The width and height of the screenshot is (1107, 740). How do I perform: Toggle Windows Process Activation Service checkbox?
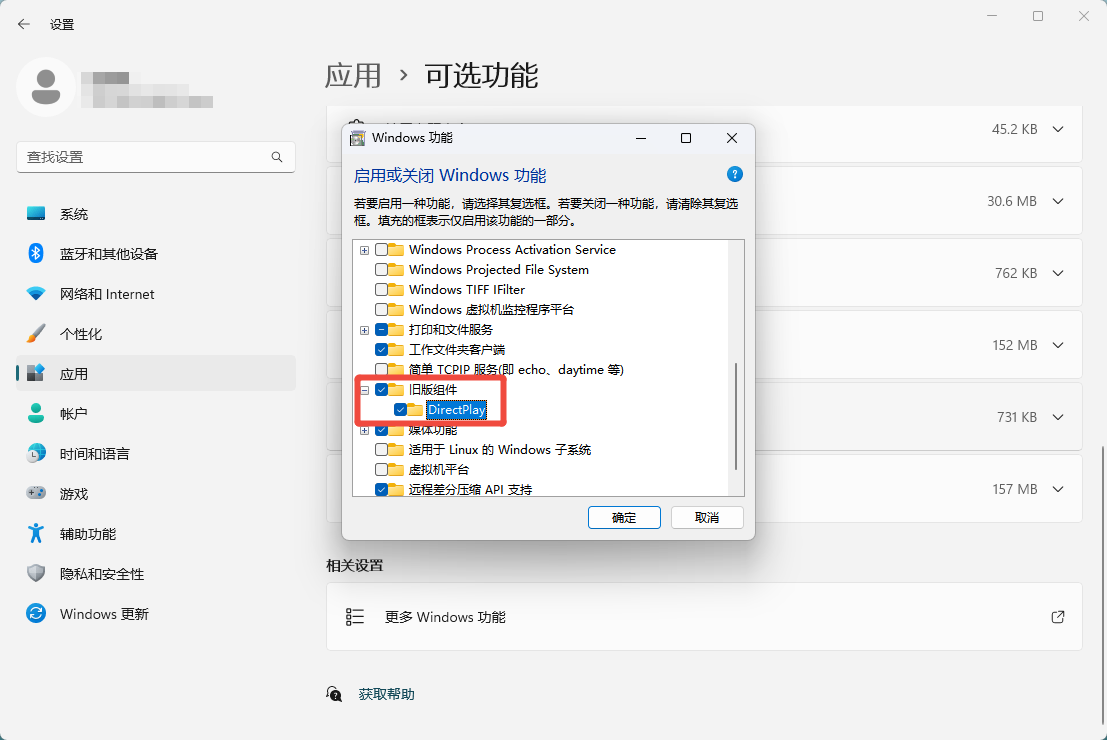381,249
